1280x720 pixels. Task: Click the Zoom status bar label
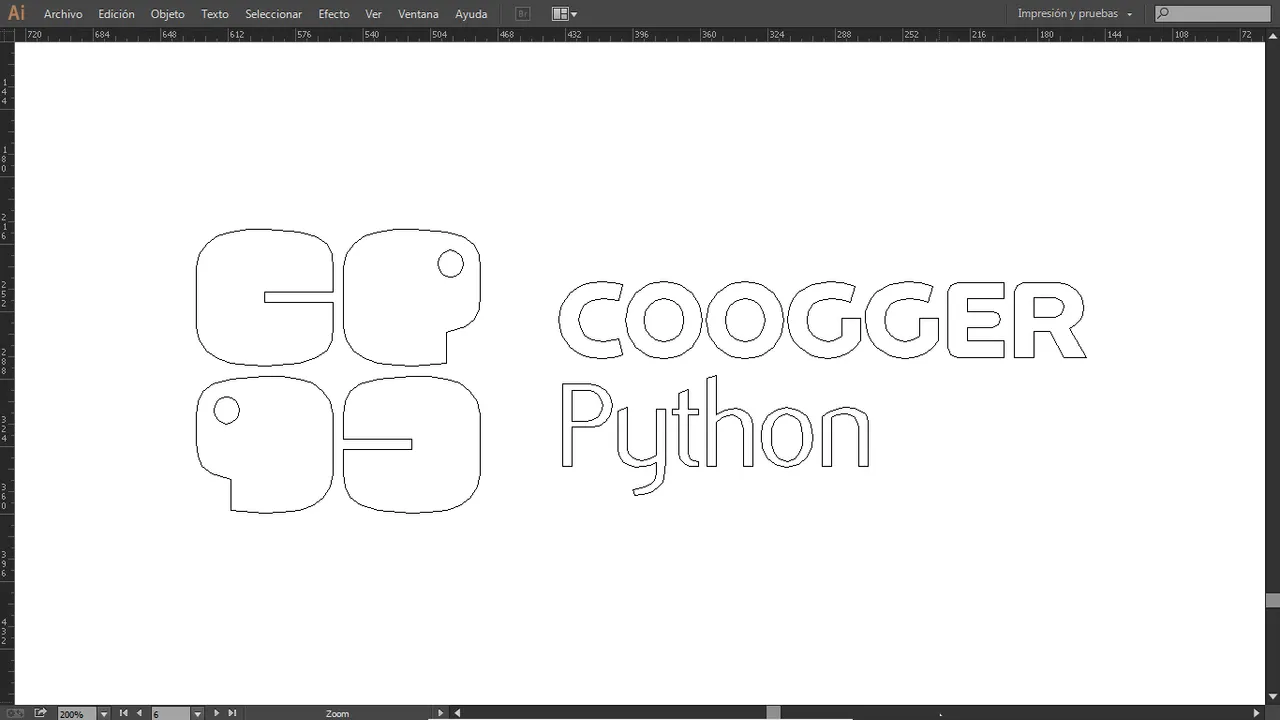coord(337,714)
